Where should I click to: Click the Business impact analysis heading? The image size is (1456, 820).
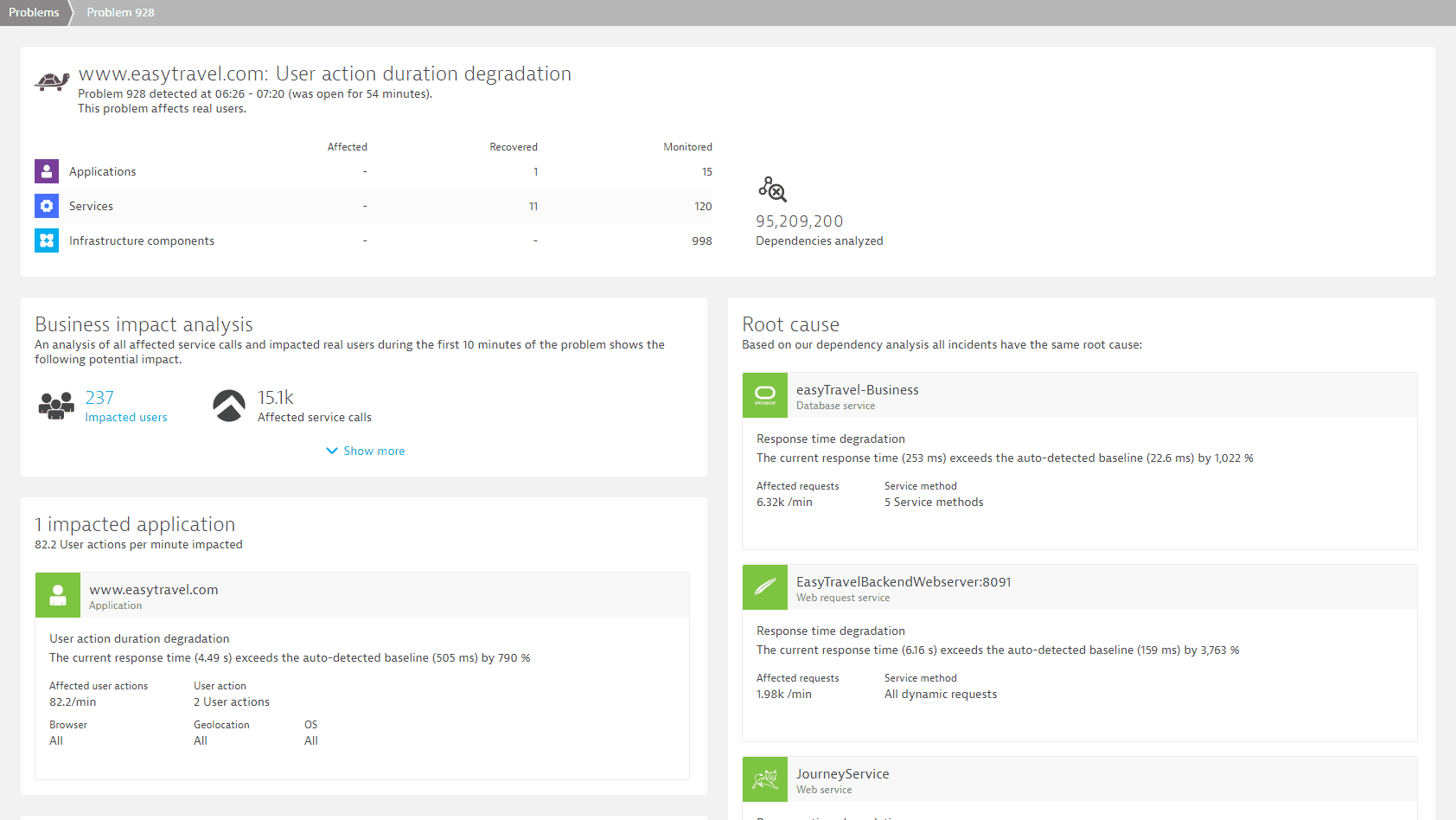click(x=144, y=325)
